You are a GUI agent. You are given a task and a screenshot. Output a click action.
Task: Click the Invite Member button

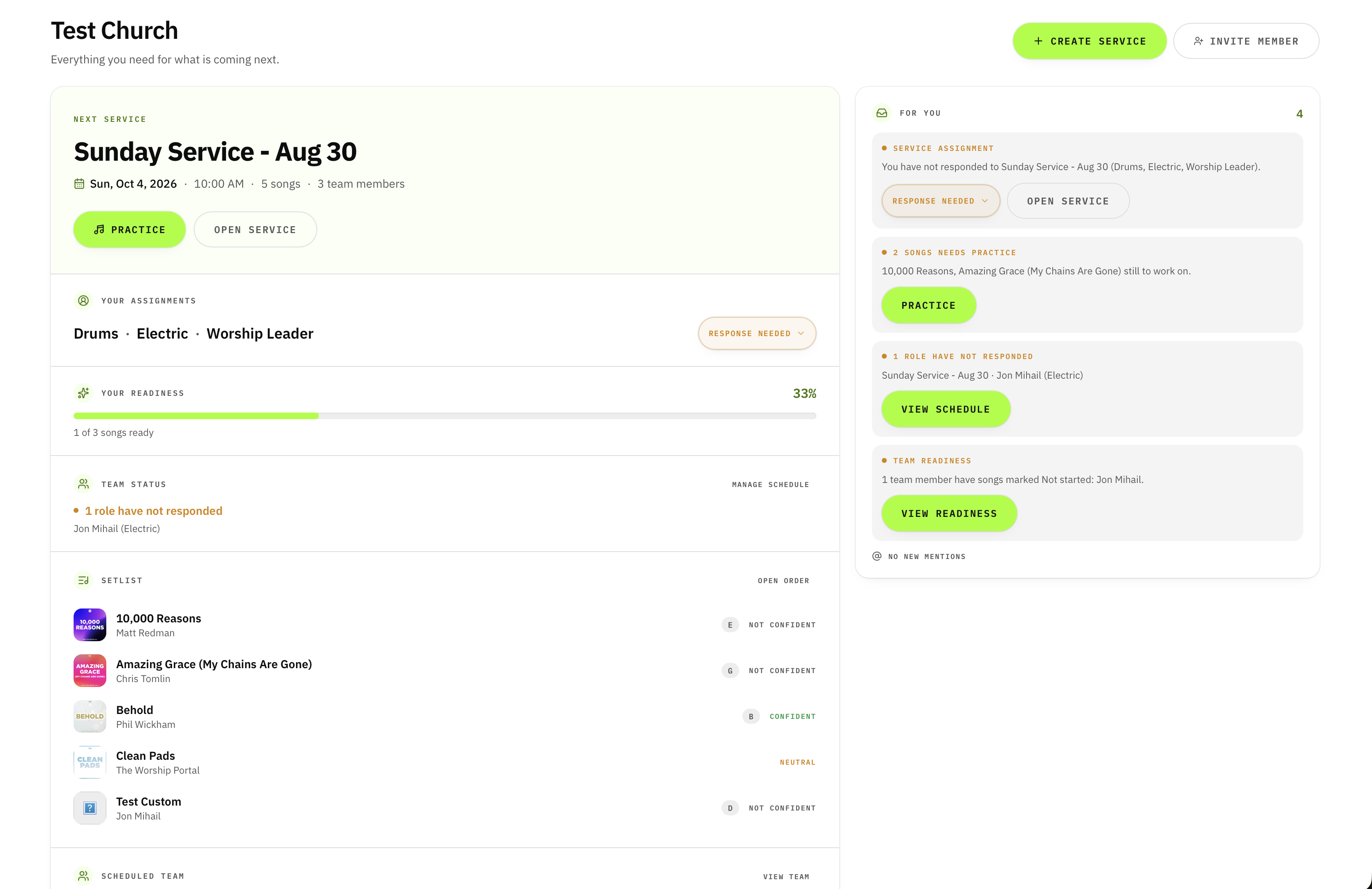1246,41
